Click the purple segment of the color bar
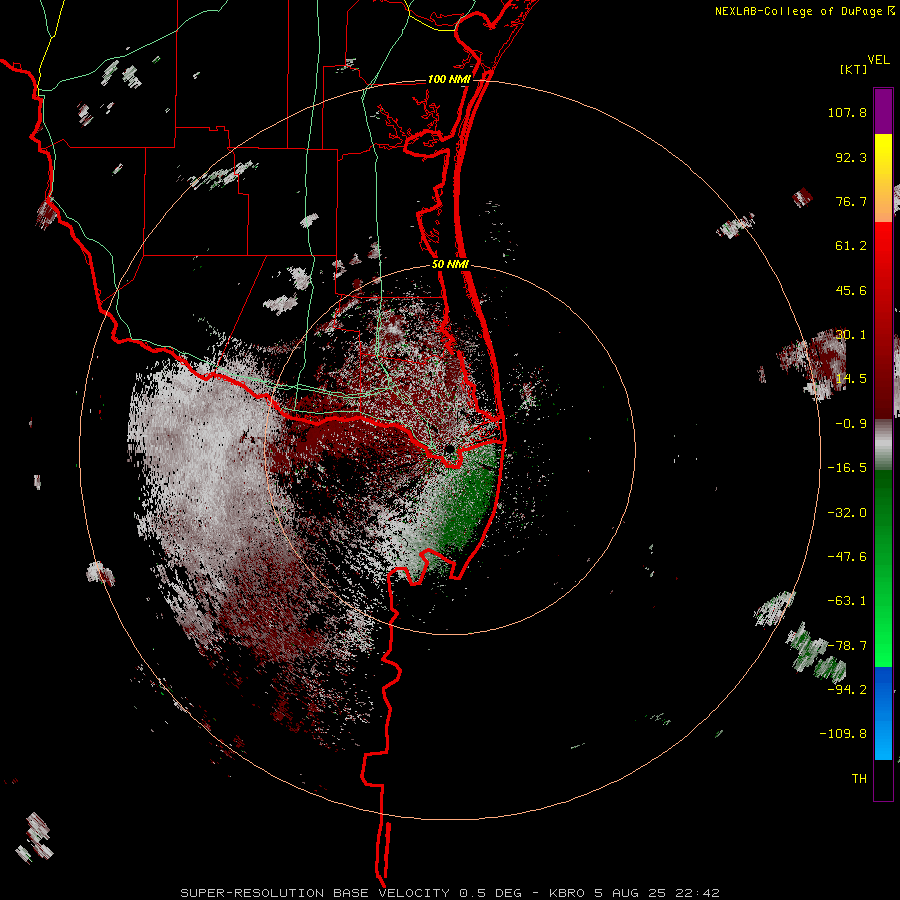 [883, 111]
